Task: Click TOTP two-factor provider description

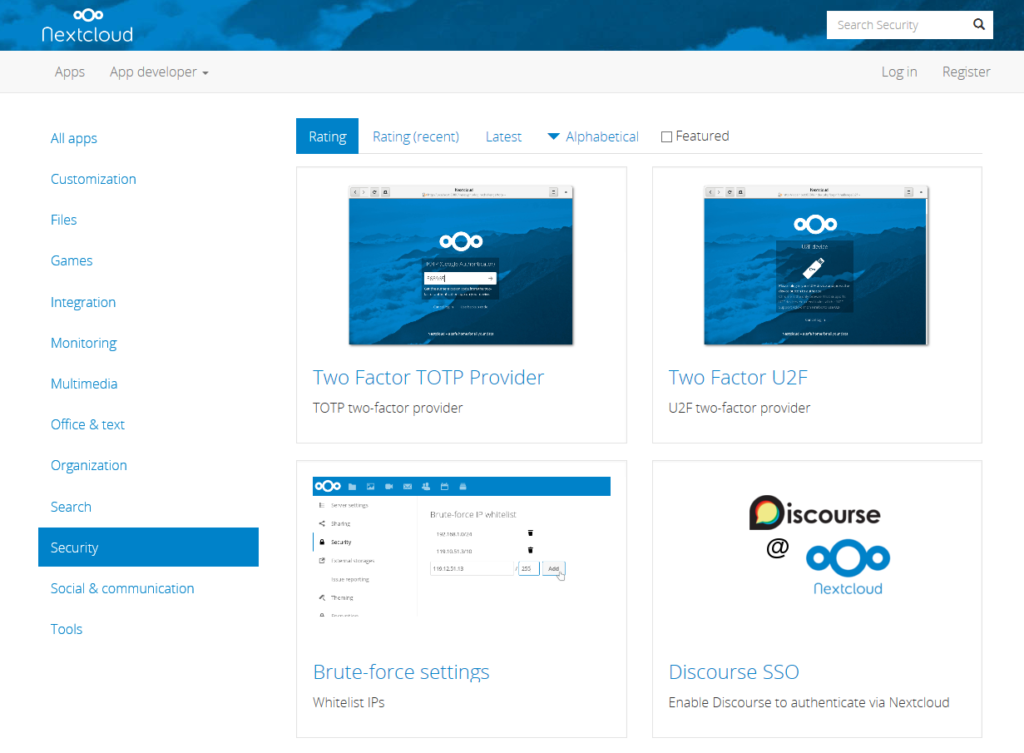Action: coord(387,408)
